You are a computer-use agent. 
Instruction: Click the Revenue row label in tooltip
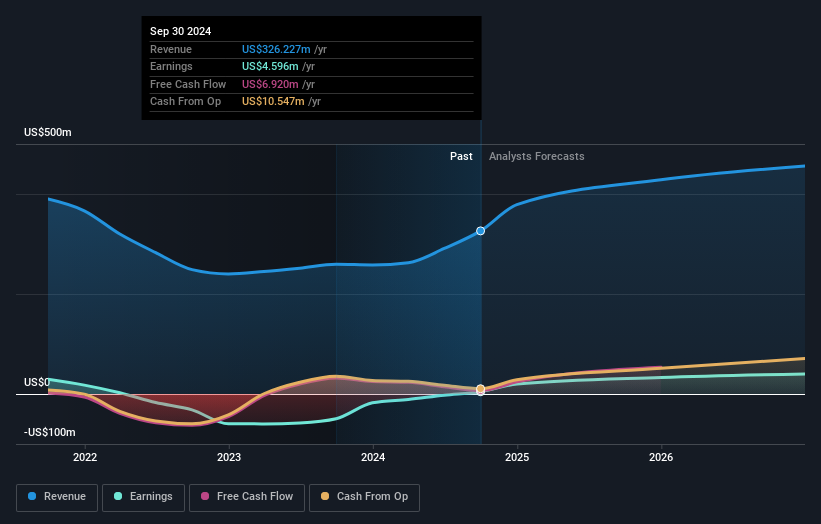[171, 49]
